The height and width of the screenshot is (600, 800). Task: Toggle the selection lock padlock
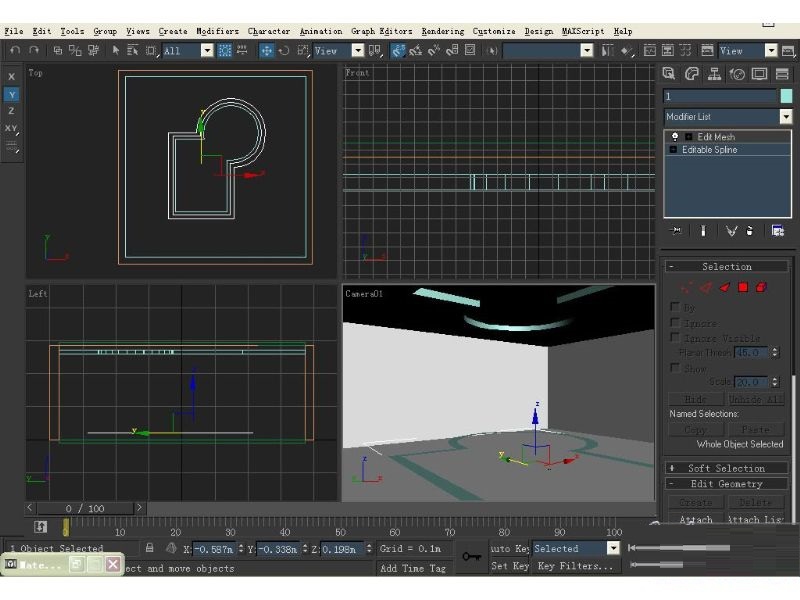[x=149, y=548]
